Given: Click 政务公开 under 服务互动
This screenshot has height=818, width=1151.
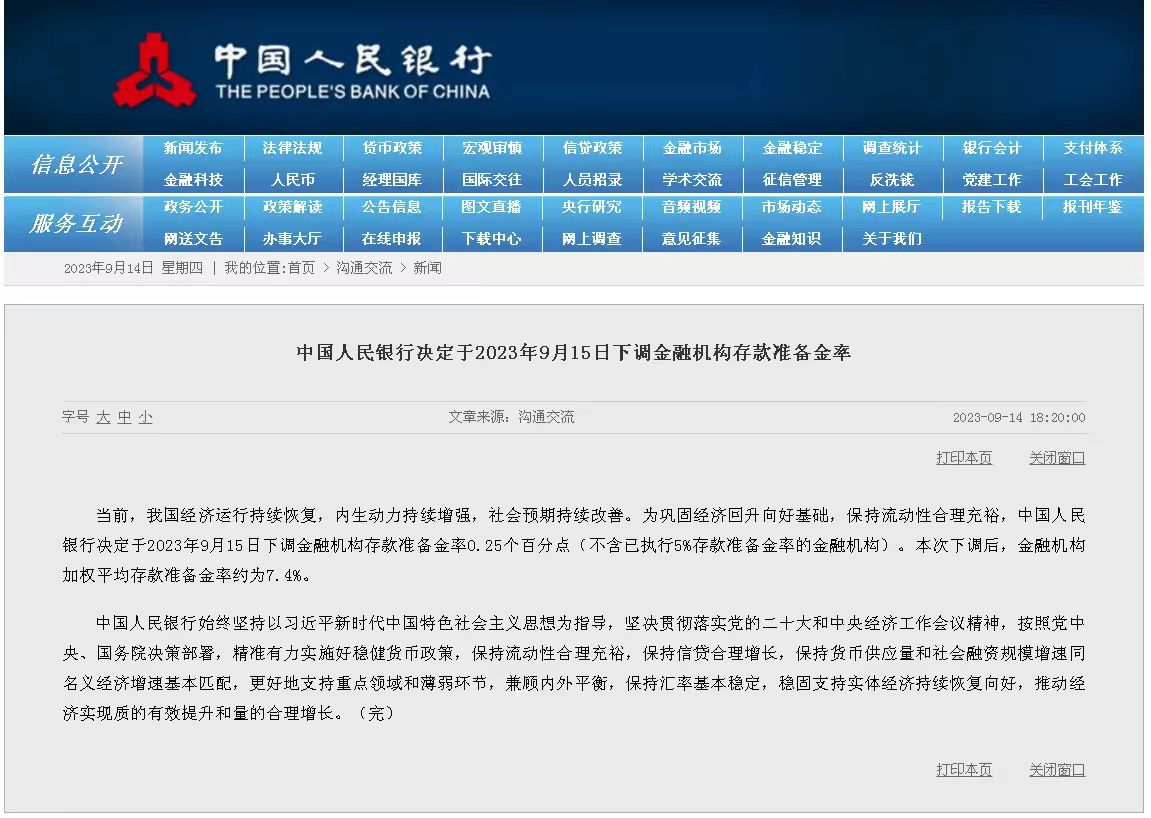Looking at the screenshot, I should point(193,207).
